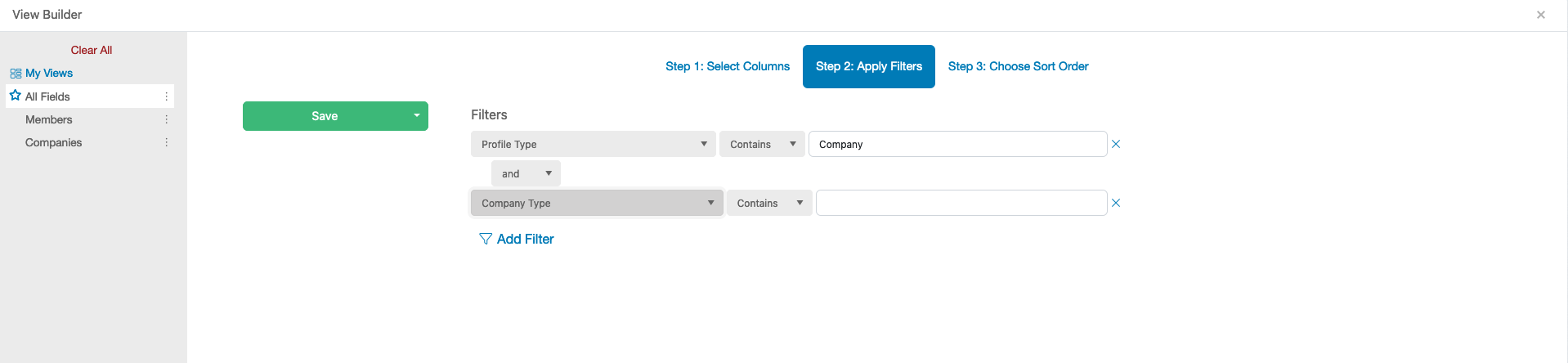Expand the Save button dropdown arrow
Viewport: 1568px width, 363px height.
pyautogui.click(x=417, y=116)
